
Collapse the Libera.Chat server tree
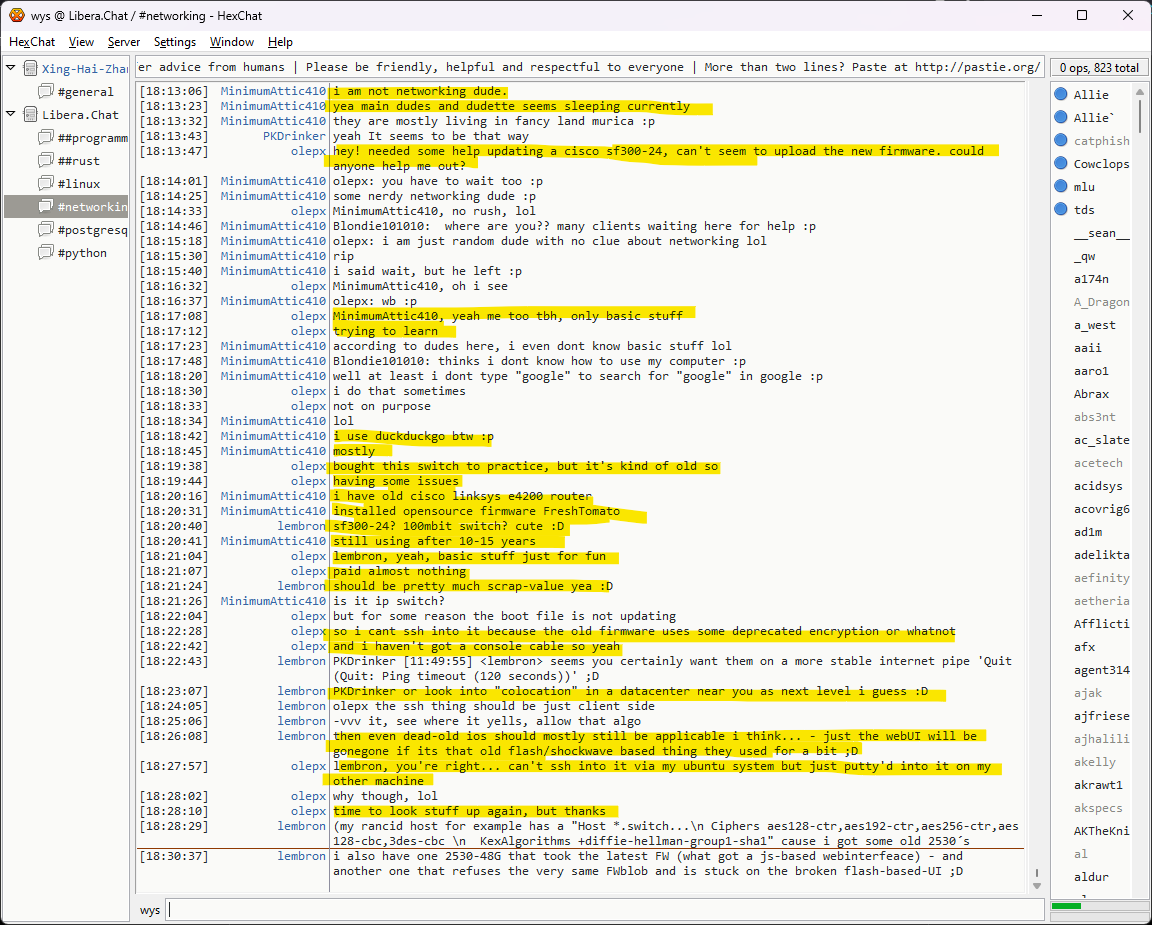(x=11, y=115)
